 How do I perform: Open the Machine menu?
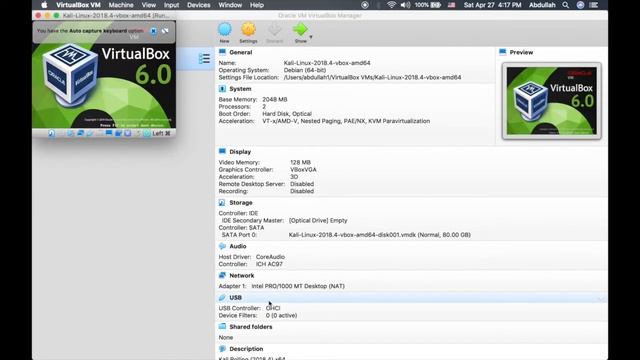121,5
